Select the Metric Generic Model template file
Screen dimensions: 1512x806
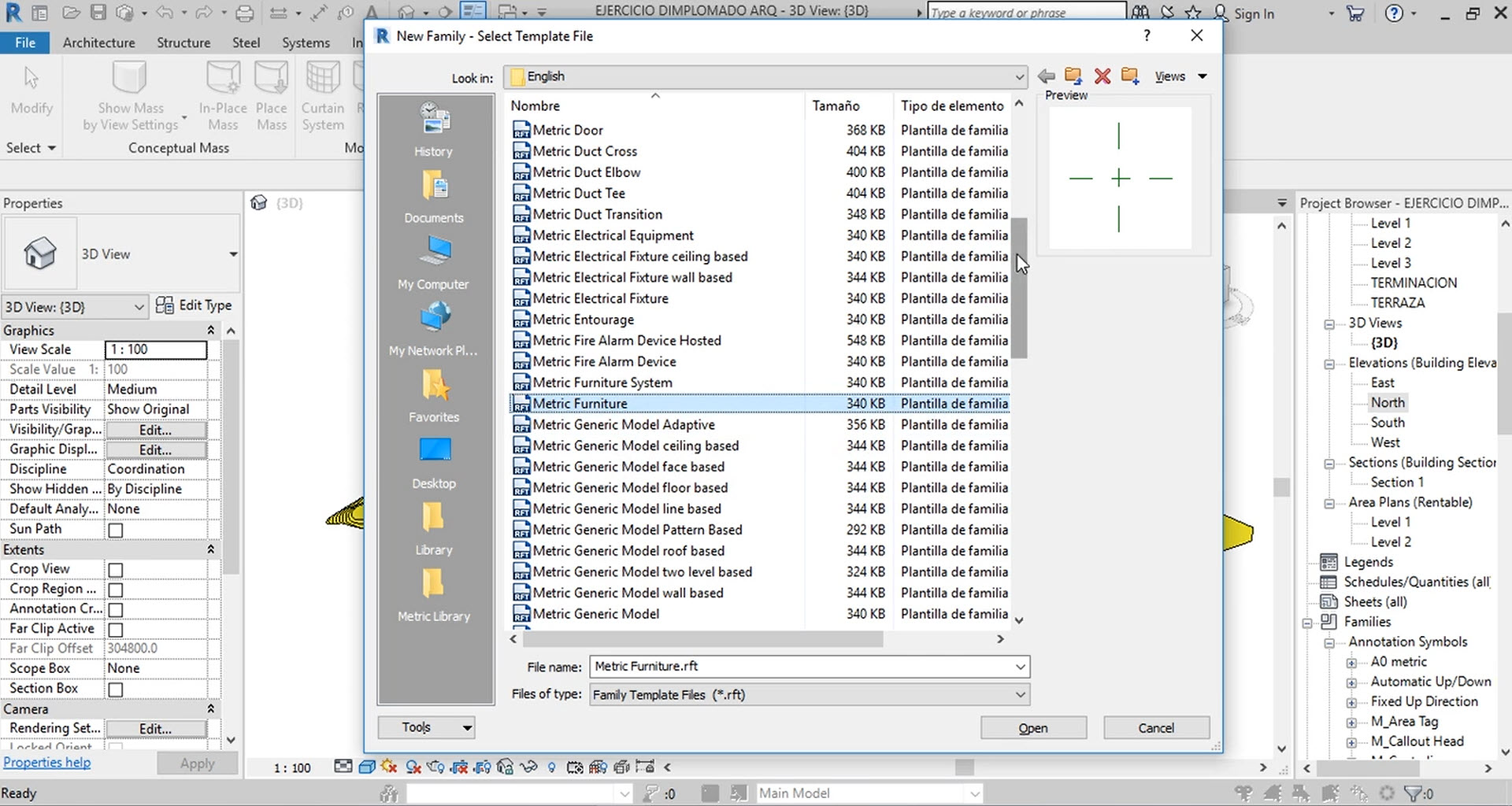[x=596, y=614]
